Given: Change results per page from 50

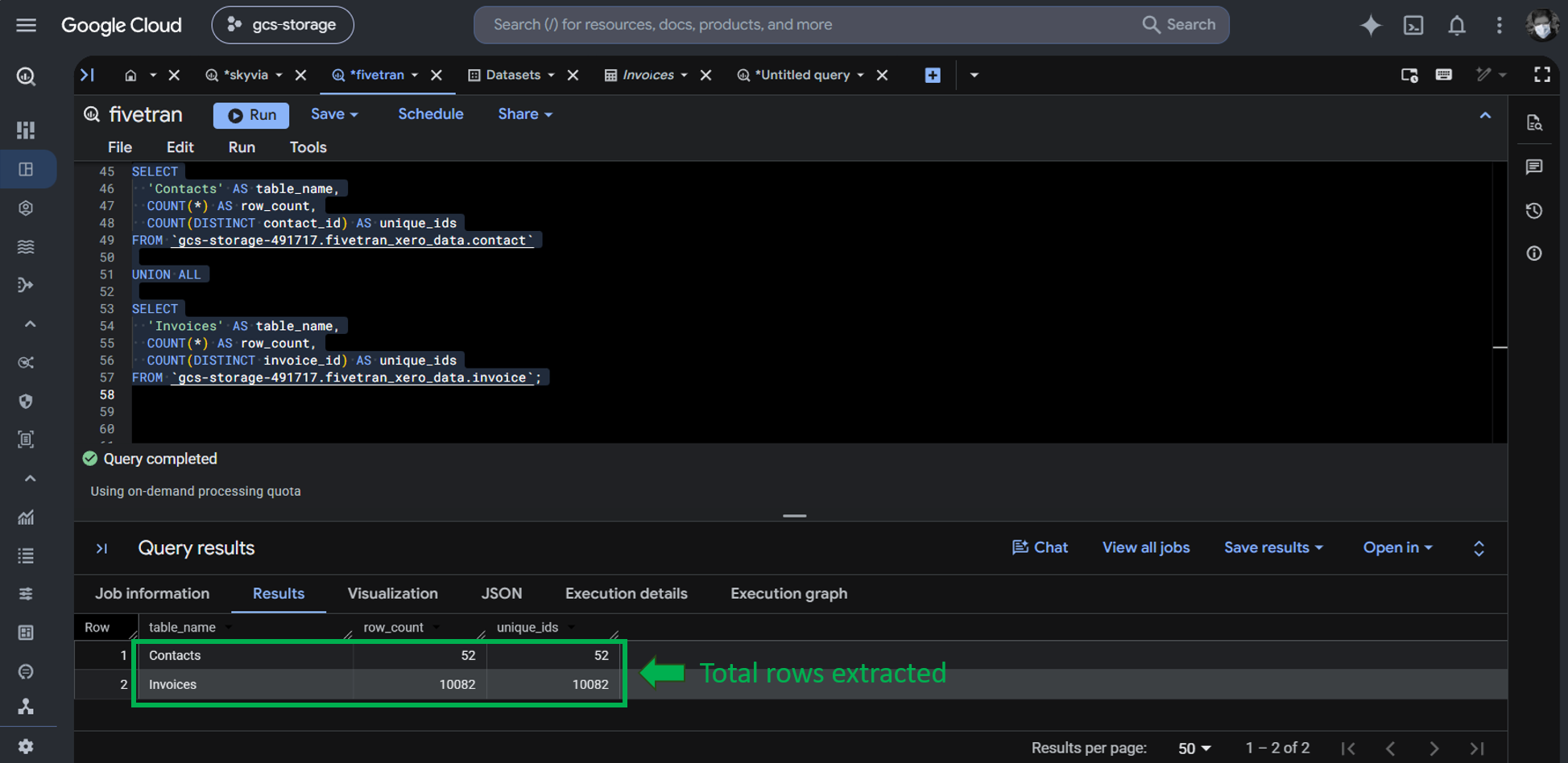Looking at the screenshot, I should 1194,749.
